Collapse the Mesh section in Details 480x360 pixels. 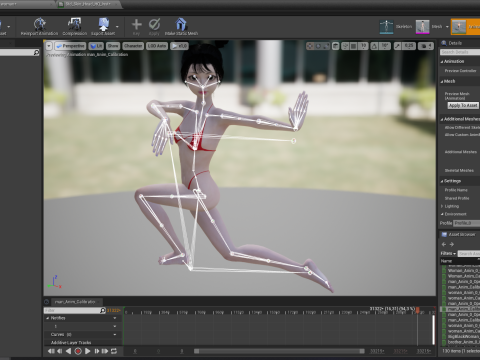[442, 82]
